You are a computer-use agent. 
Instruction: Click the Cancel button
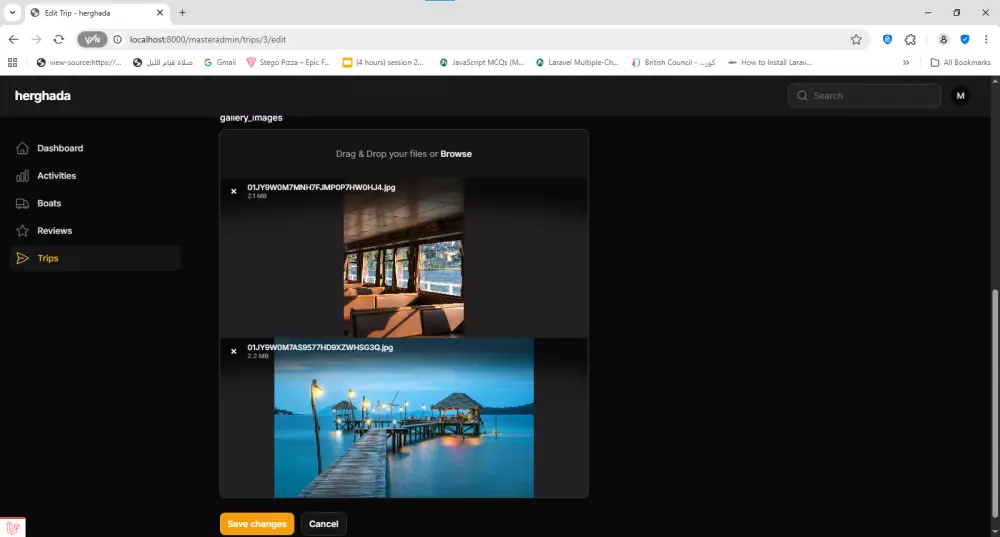[323, 524]
